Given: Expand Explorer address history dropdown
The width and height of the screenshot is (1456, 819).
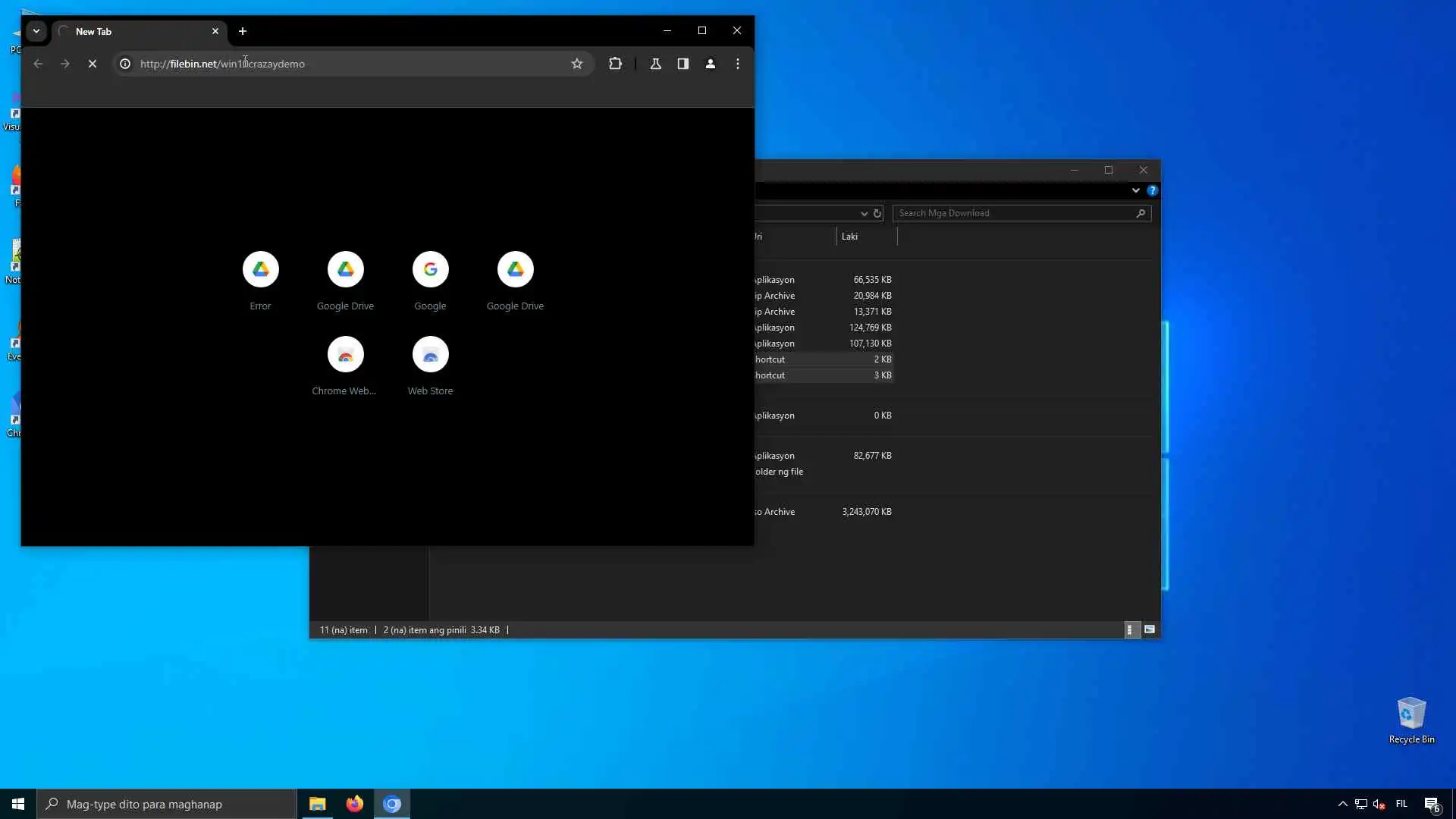Looking at the screenshot, I should (864, 214).
